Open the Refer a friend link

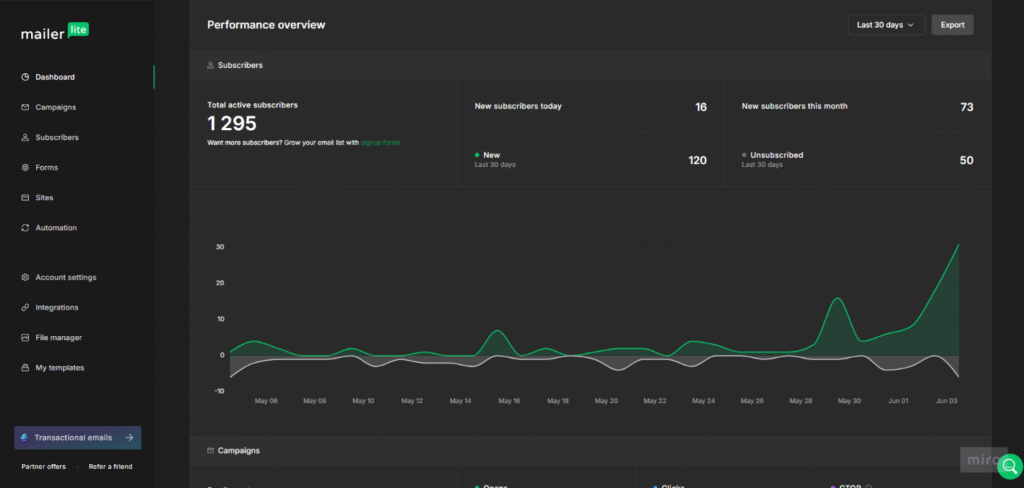click(x=110, y=467)
